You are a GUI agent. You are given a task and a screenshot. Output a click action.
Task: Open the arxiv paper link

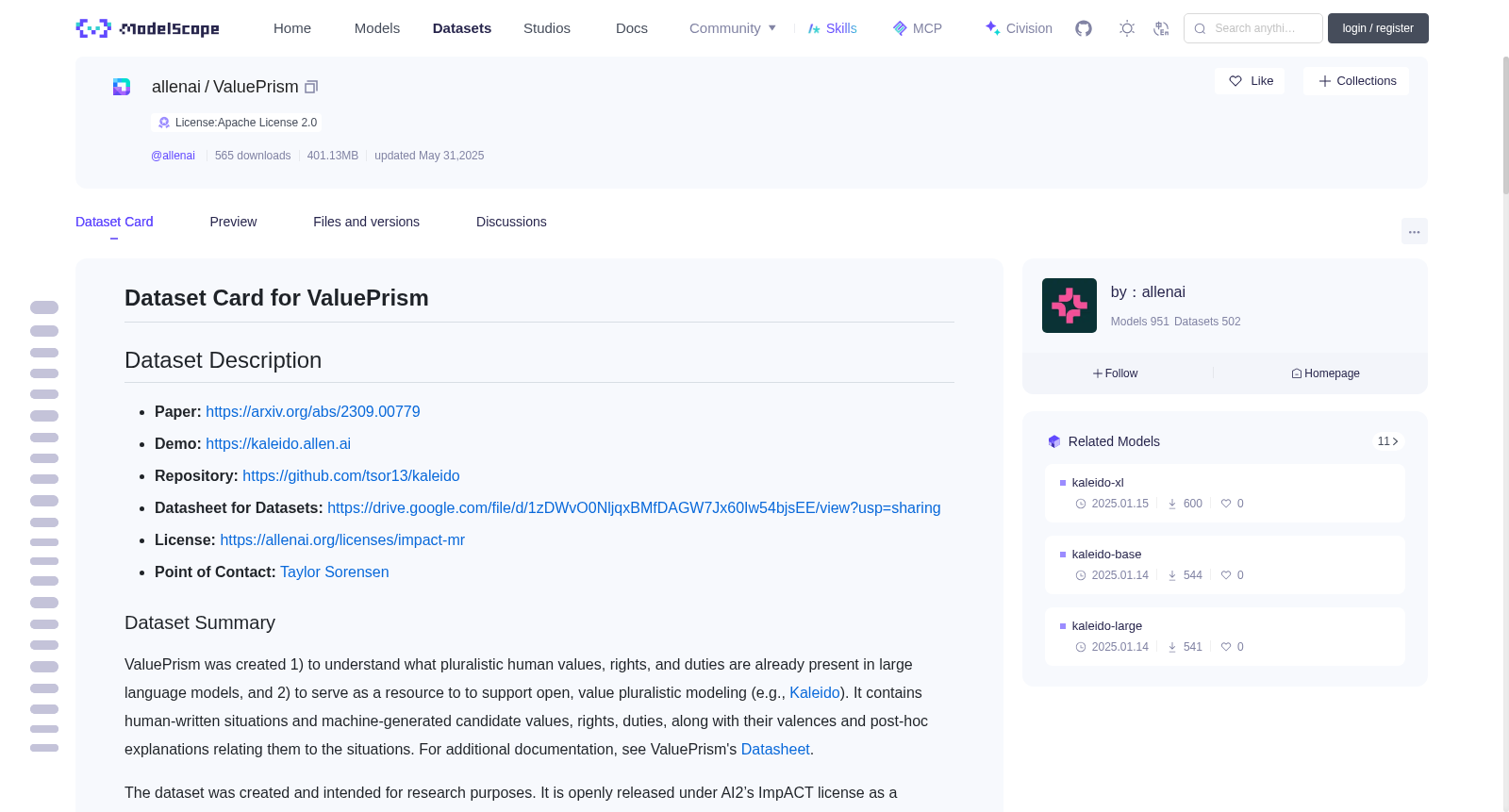[x=313, y=412]
